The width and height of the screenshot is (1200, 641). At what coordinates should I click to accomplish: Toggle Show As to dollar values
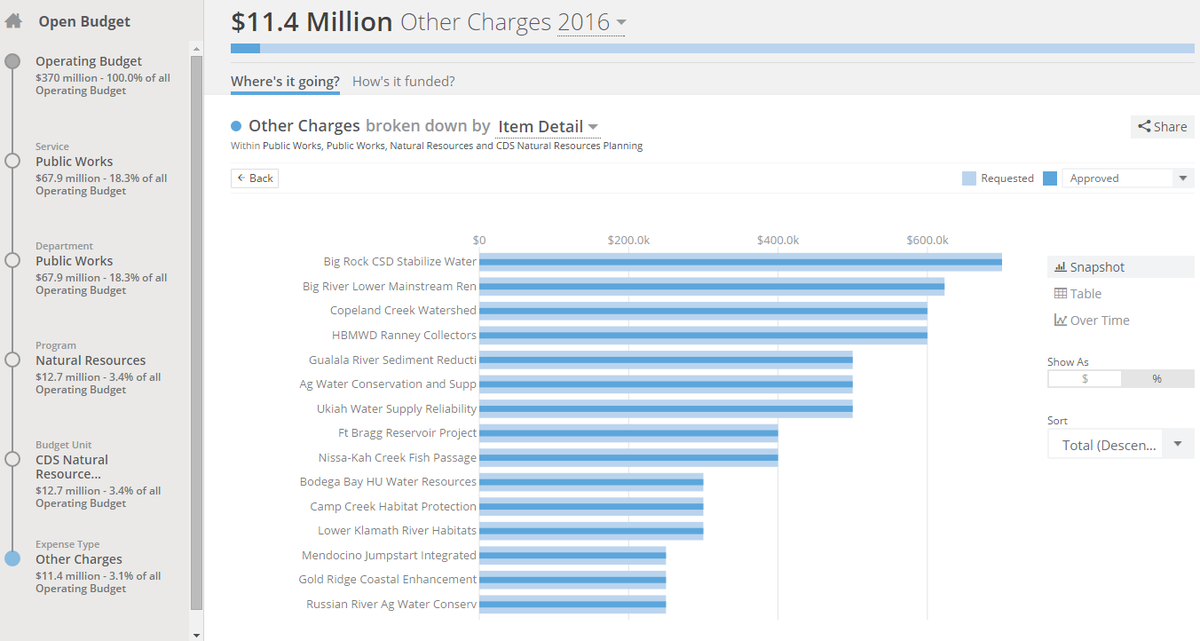(1084, 378)
